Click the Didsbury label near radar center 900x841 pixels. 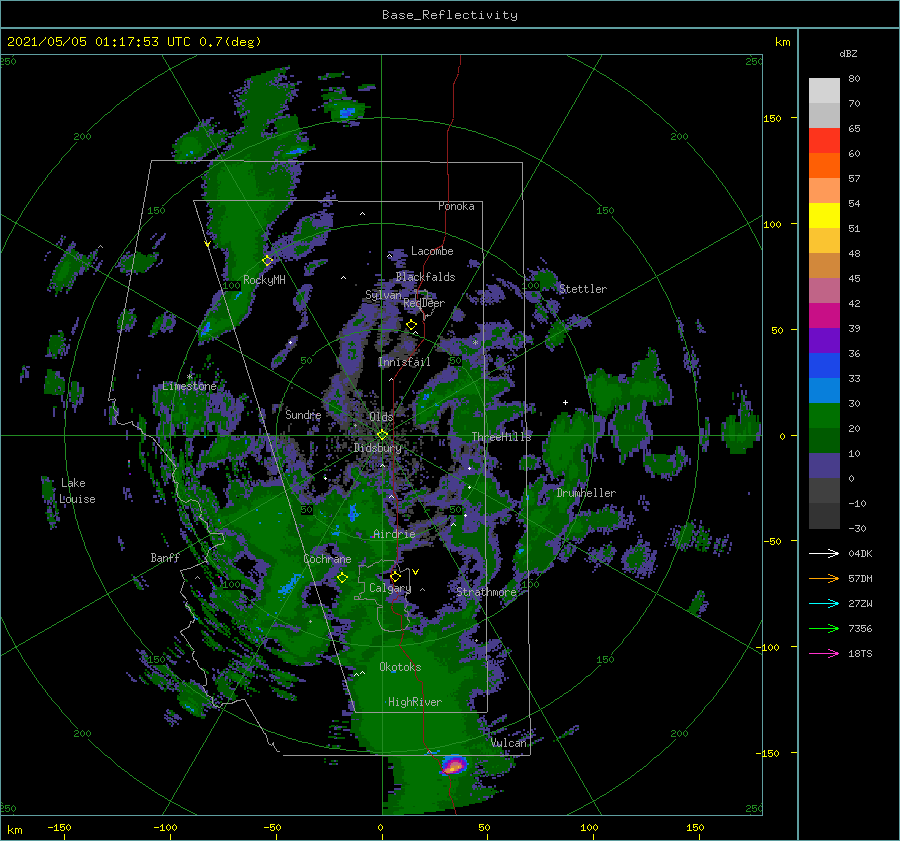(x=377, y=448)
